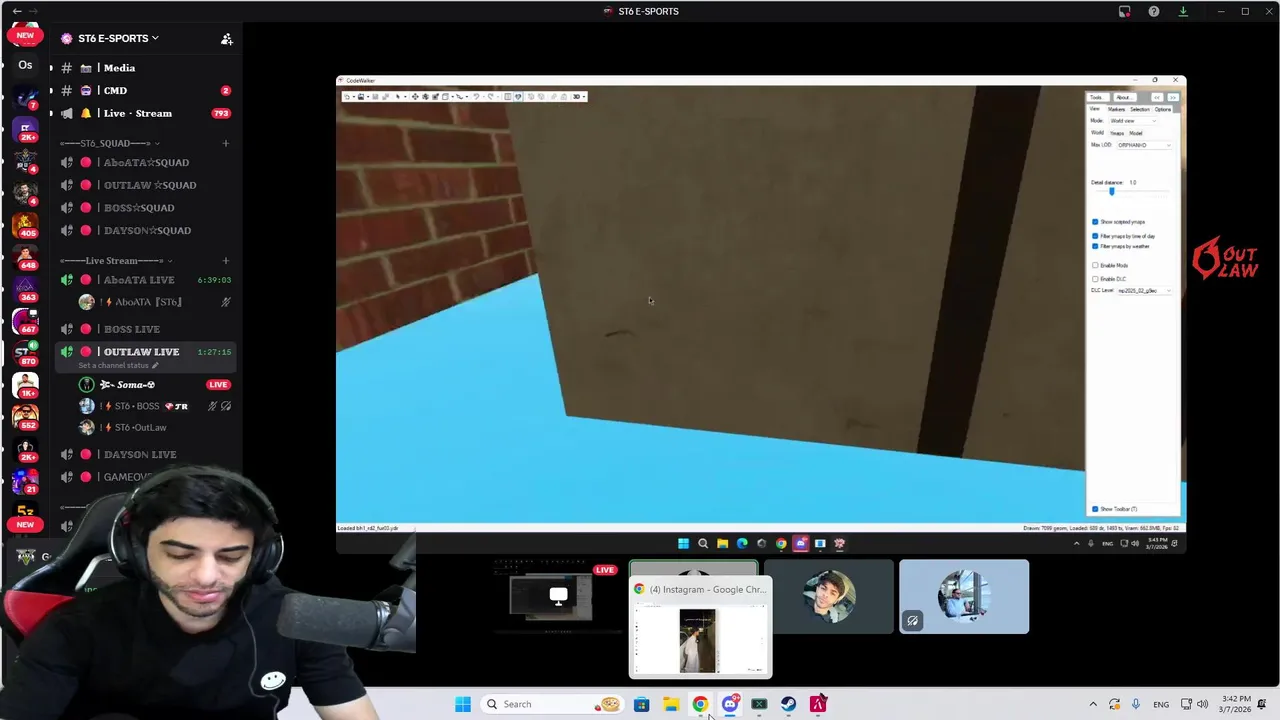1280x720 pixels.
Task: Click the red LIVE badge beside Soma
Action: pyautogui.click(x=218, y=385)
